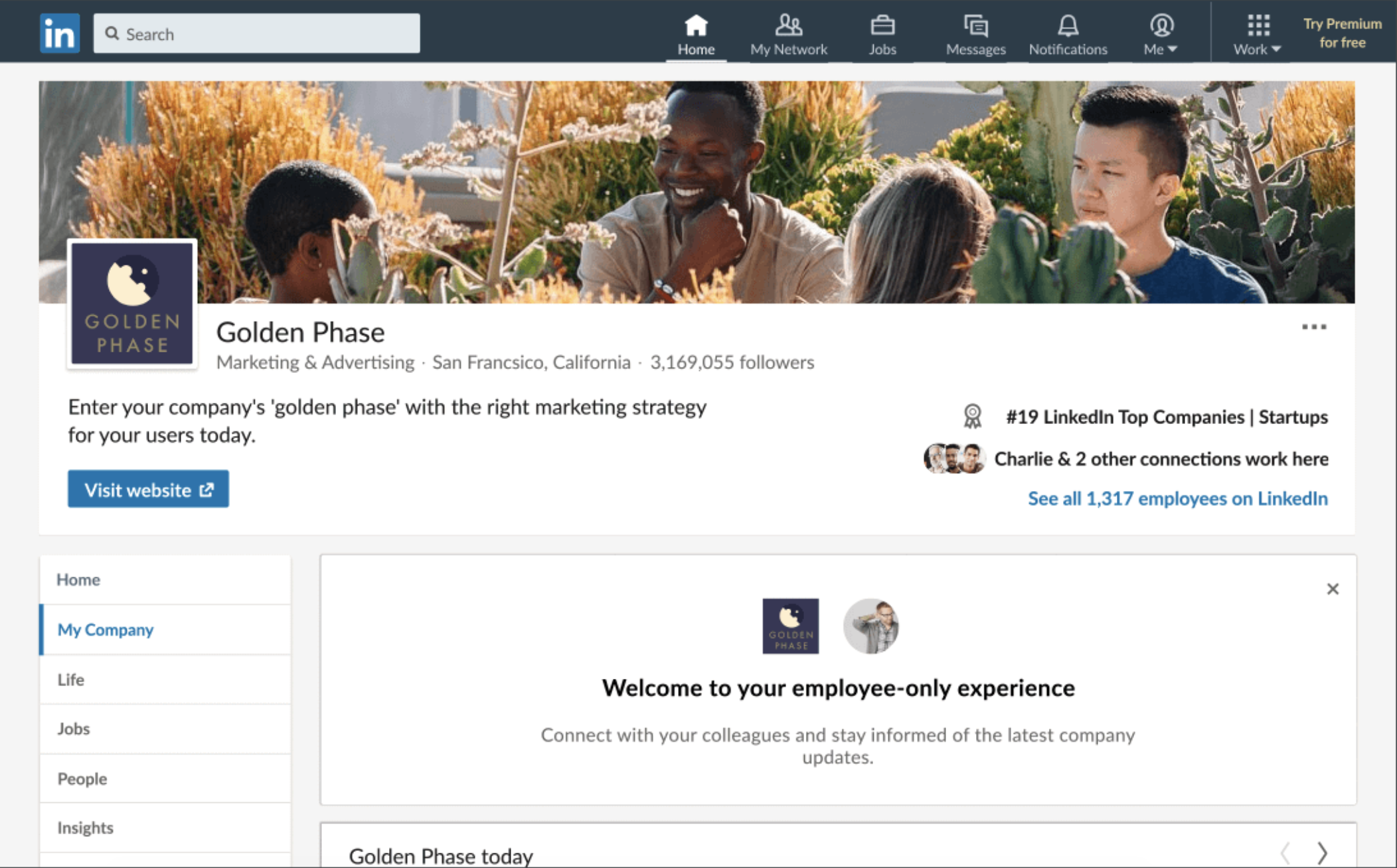
Task: Click the Golden Phase company name heading
Action: [x=300, y=332]
